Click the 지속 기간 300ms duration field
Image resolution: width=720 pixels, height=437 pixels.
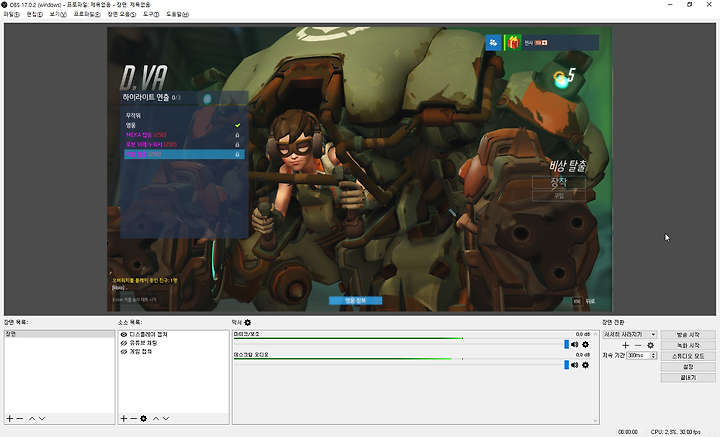tap(639, 356)
